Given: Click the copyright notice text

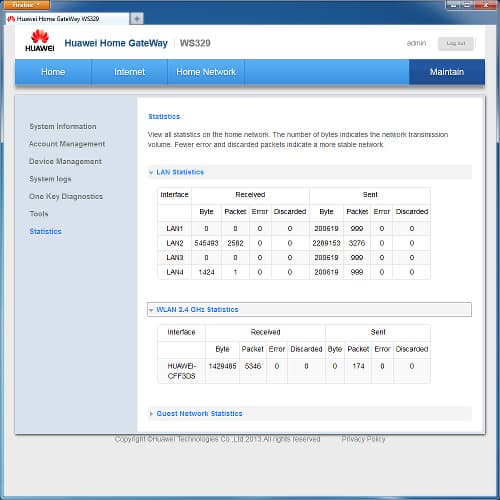Looking at the screenshot, I should 217,439.
